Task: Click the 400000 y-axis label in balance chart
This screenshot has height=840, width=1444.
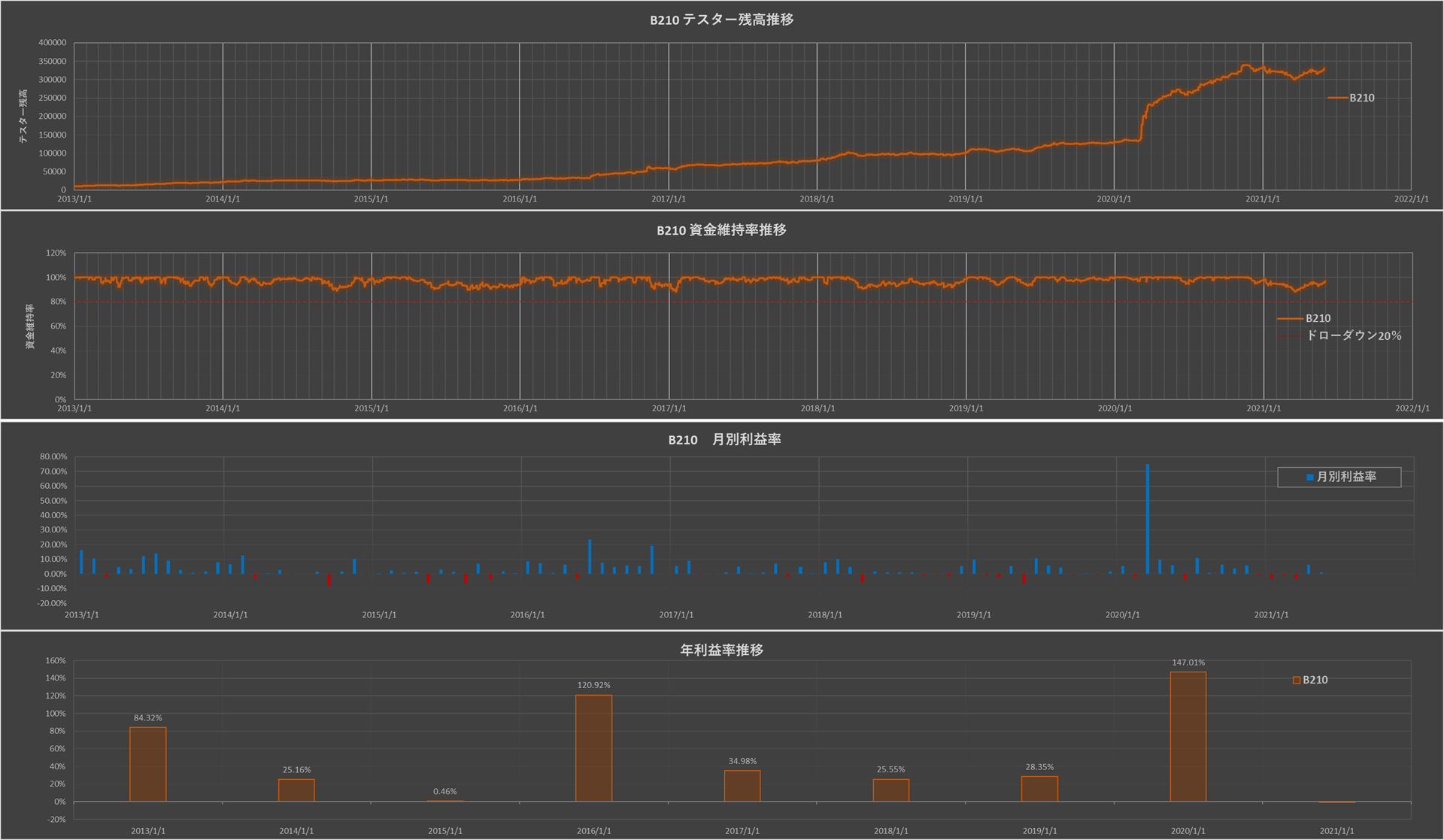Action: pos(53,43)
